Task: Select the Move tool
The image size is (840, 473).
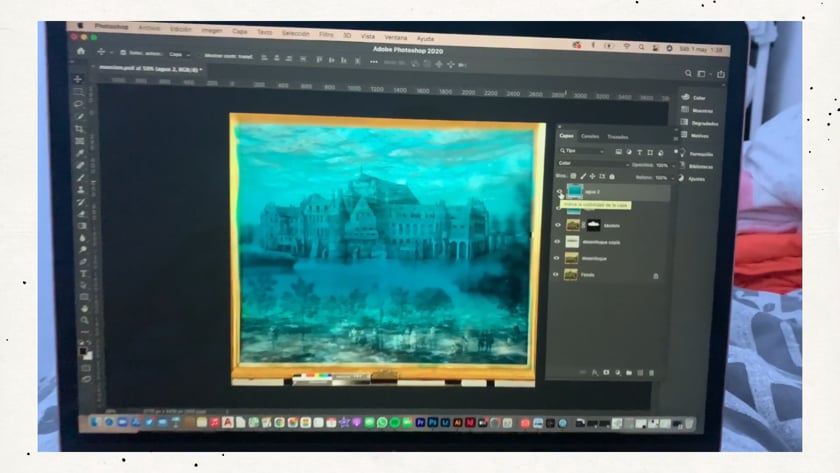Action: [78, 79]
